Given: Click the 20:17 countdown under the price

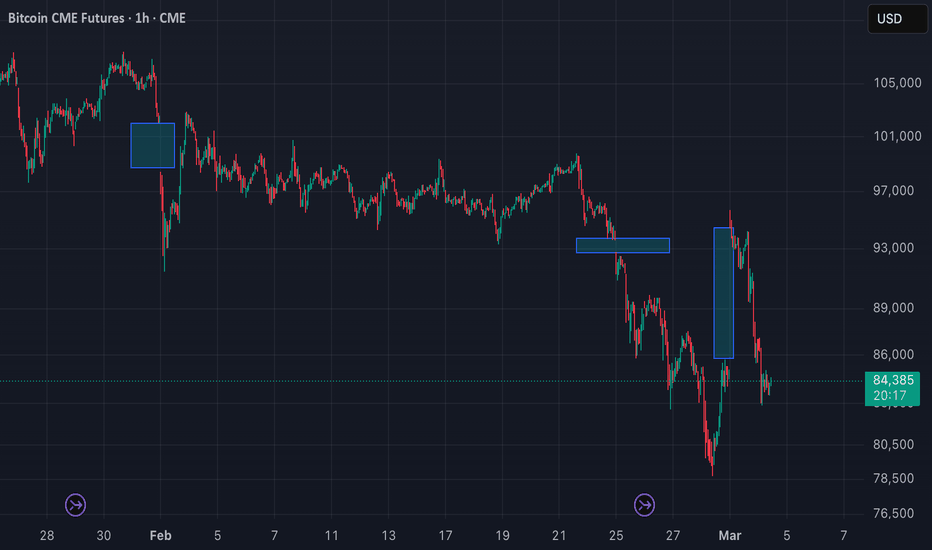Looking at the screenshot, I should (x=890, y=396).
